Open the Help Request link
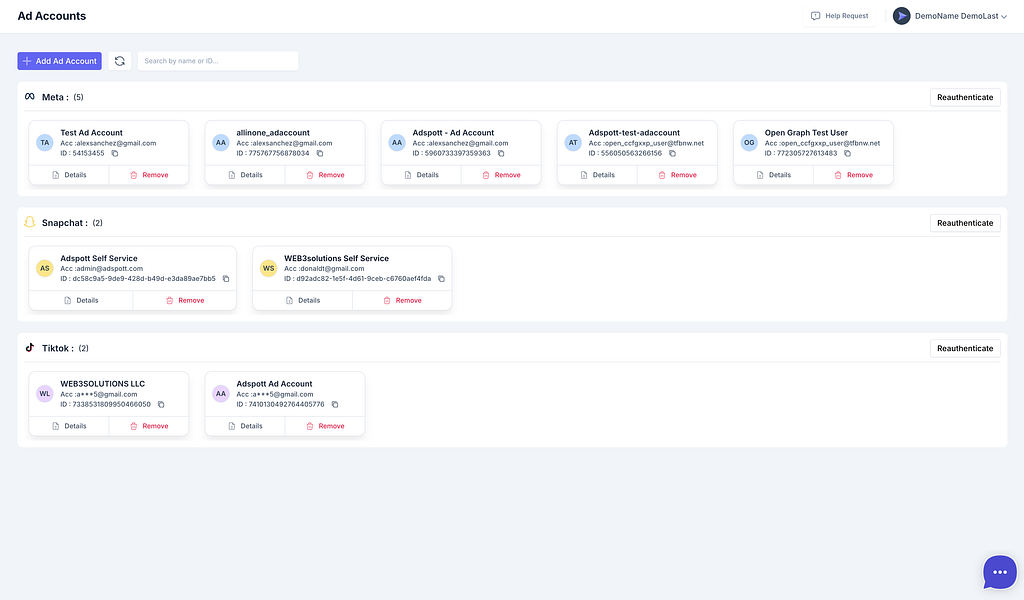The image size is (1024, 600). [839, 16]
